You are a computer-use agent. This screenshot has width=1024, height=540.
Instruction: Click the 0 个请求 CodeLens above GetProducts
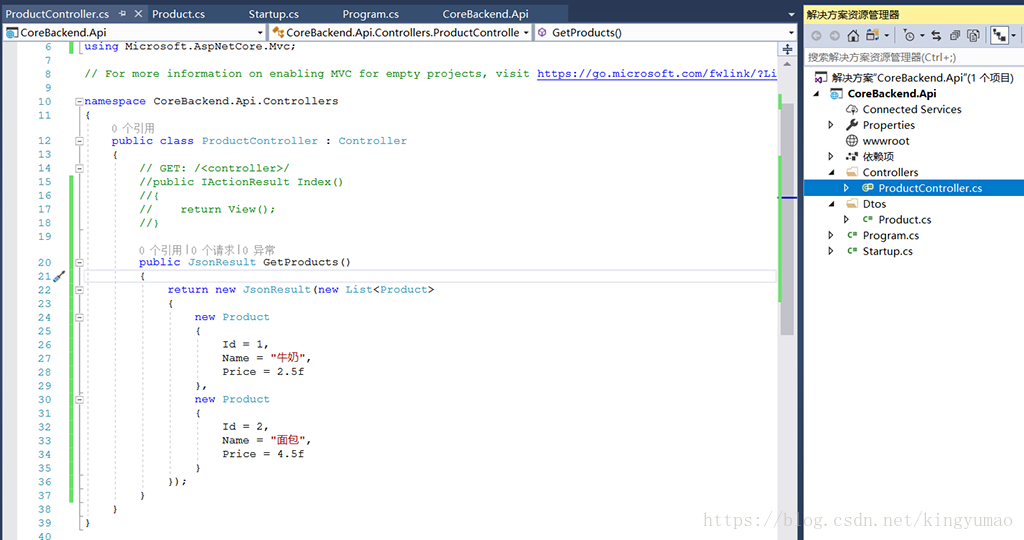tap(212, 250)
